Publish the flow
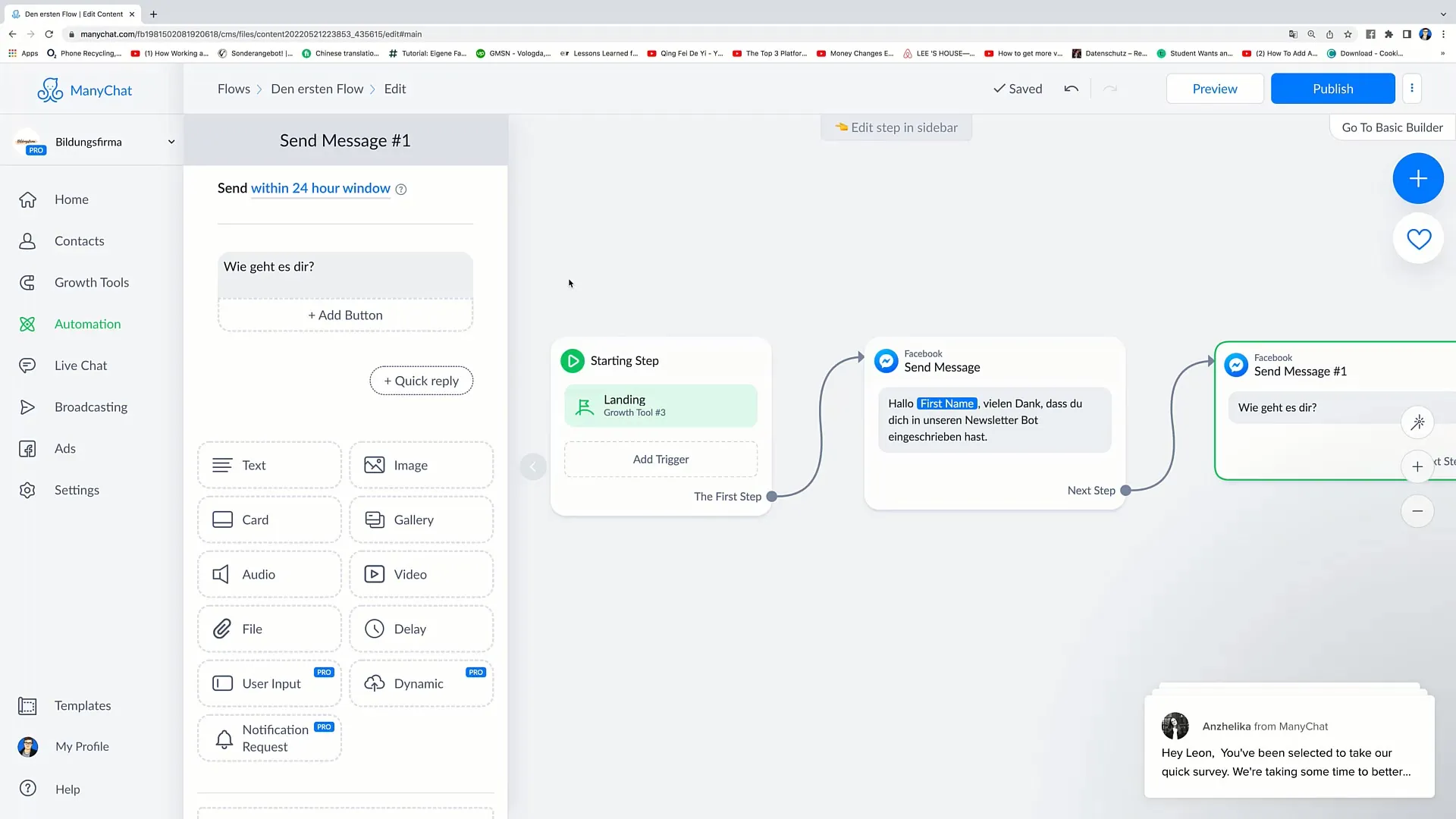The image size is (1456, 819). coord(1332,89)
